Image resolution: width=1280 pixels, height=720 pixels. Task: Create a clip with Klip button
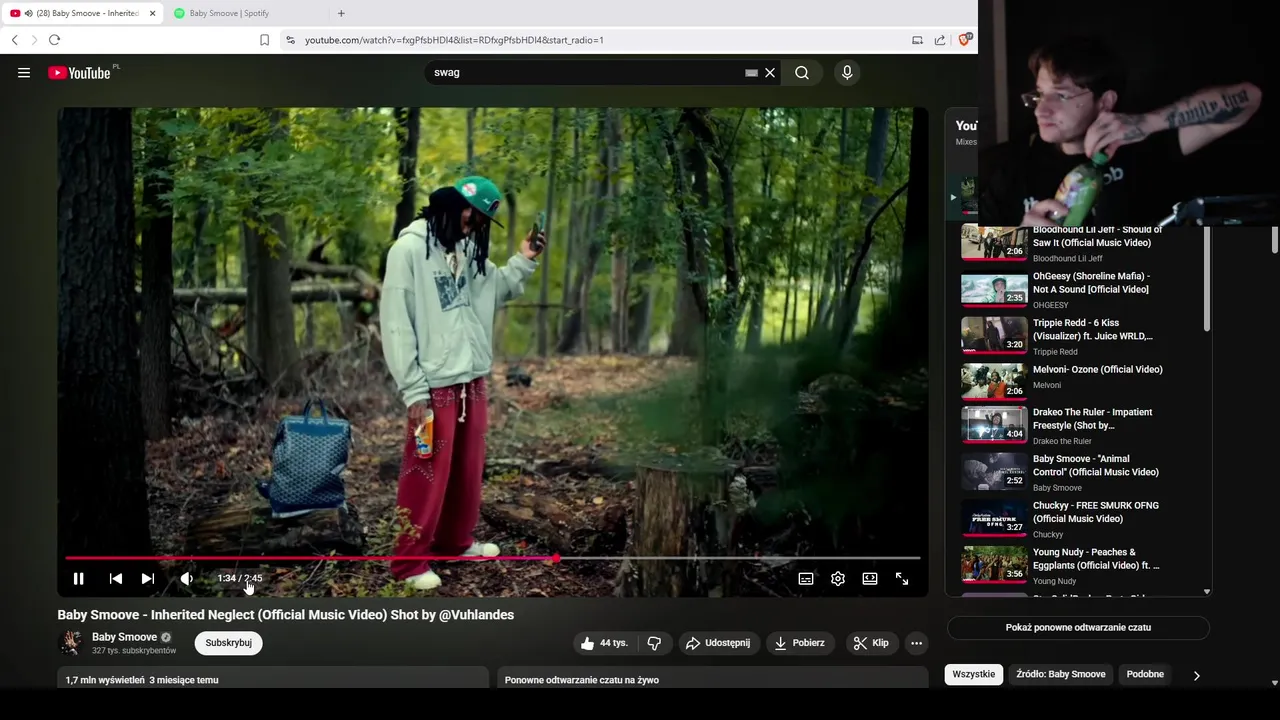coord(870,643)
